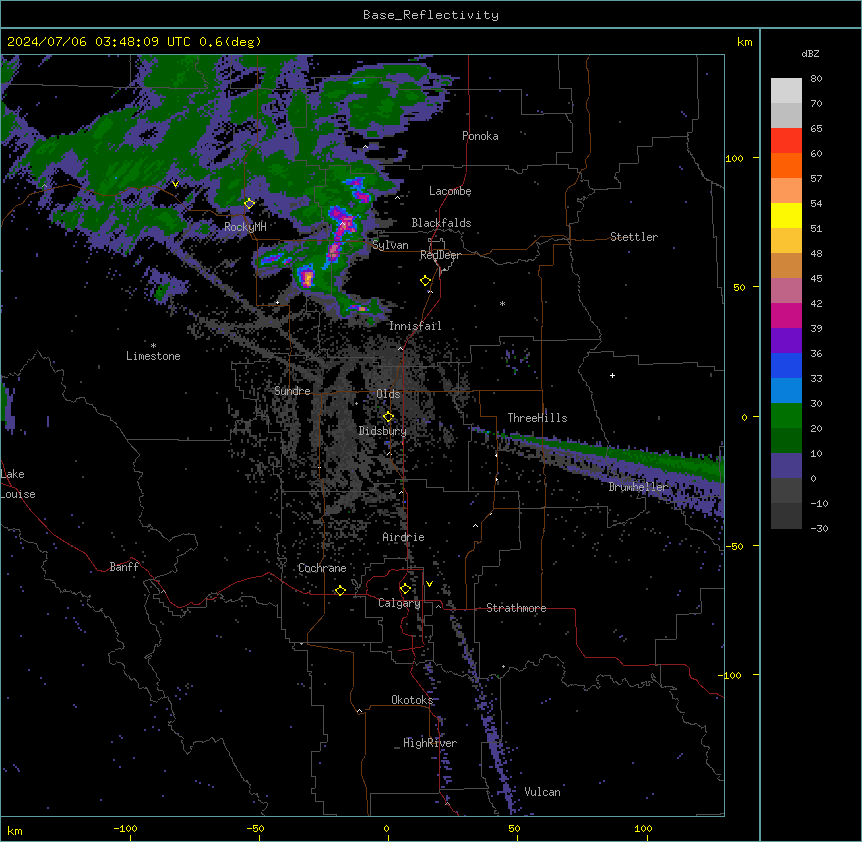Image resolution: width=862 pixels, height=842 pixels.
Task: Click the RedDeer city label
Action: click(440, 255)
